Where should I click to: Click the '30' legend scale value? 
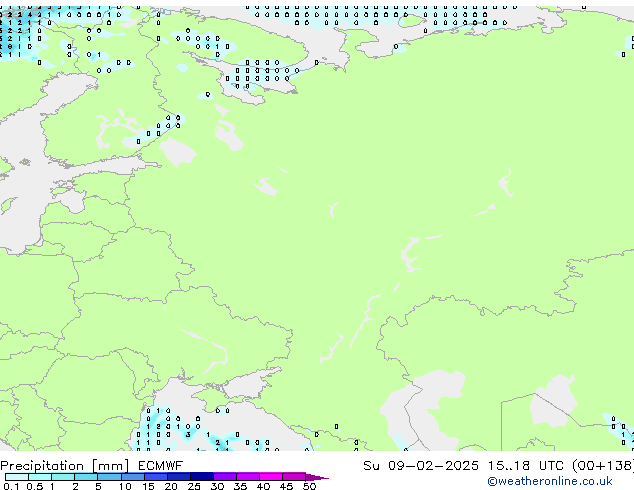click(217, 486)
